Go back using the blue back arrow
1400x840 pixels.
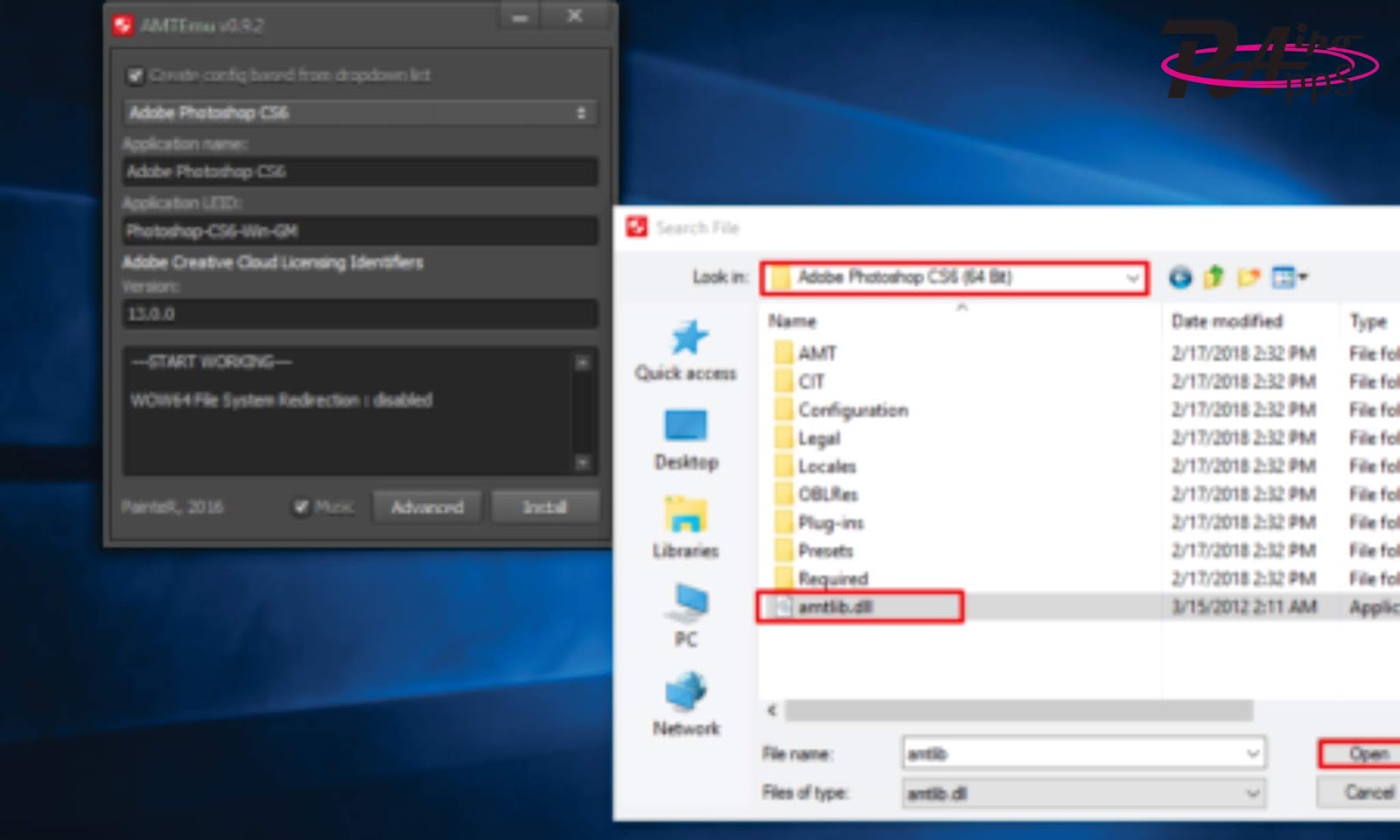point(1179,277)
